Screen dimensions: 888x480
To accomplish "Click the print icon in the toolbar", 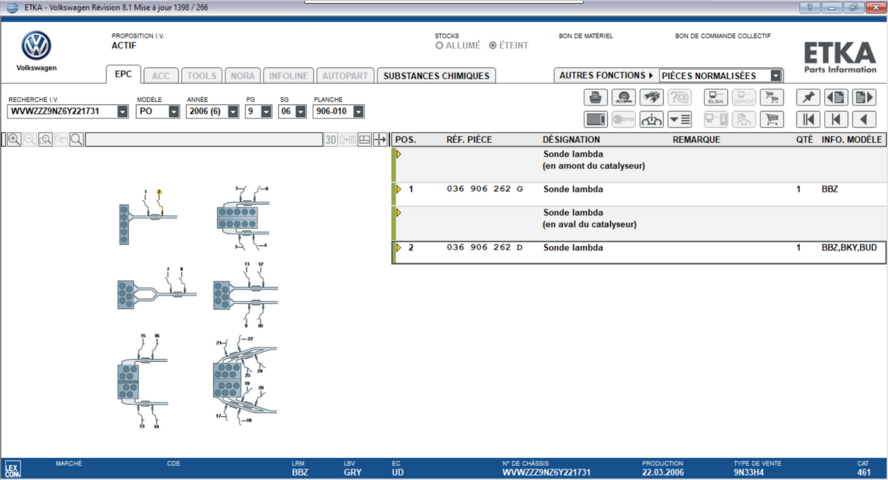I will pyautogui.click(x=595, y=97).
